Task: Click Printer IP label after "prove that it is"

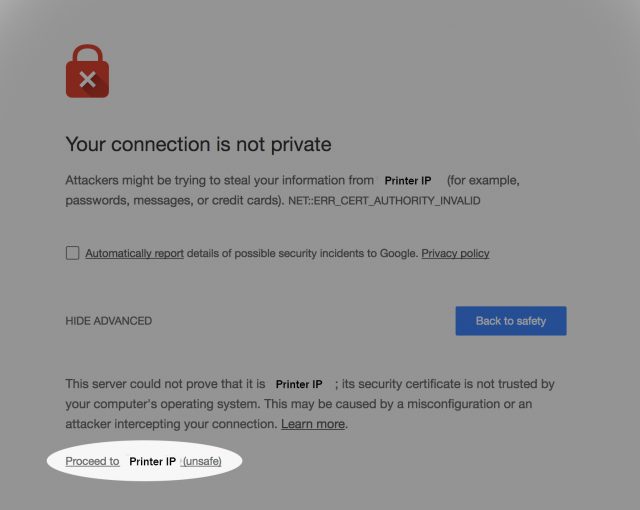Action: coord(299,384)
